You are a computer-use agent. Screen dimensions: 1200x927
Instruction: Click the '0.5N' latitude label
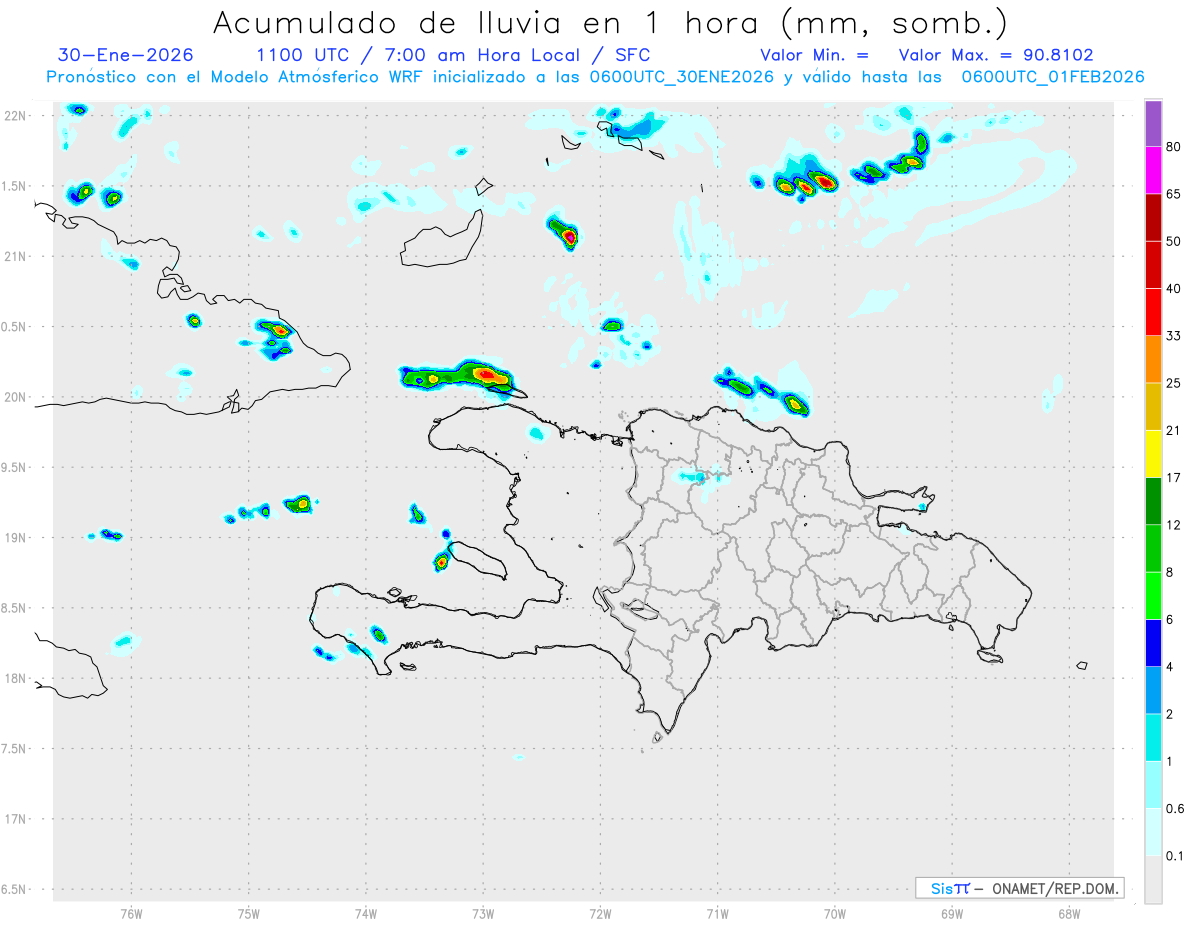[x=14, y=327]
